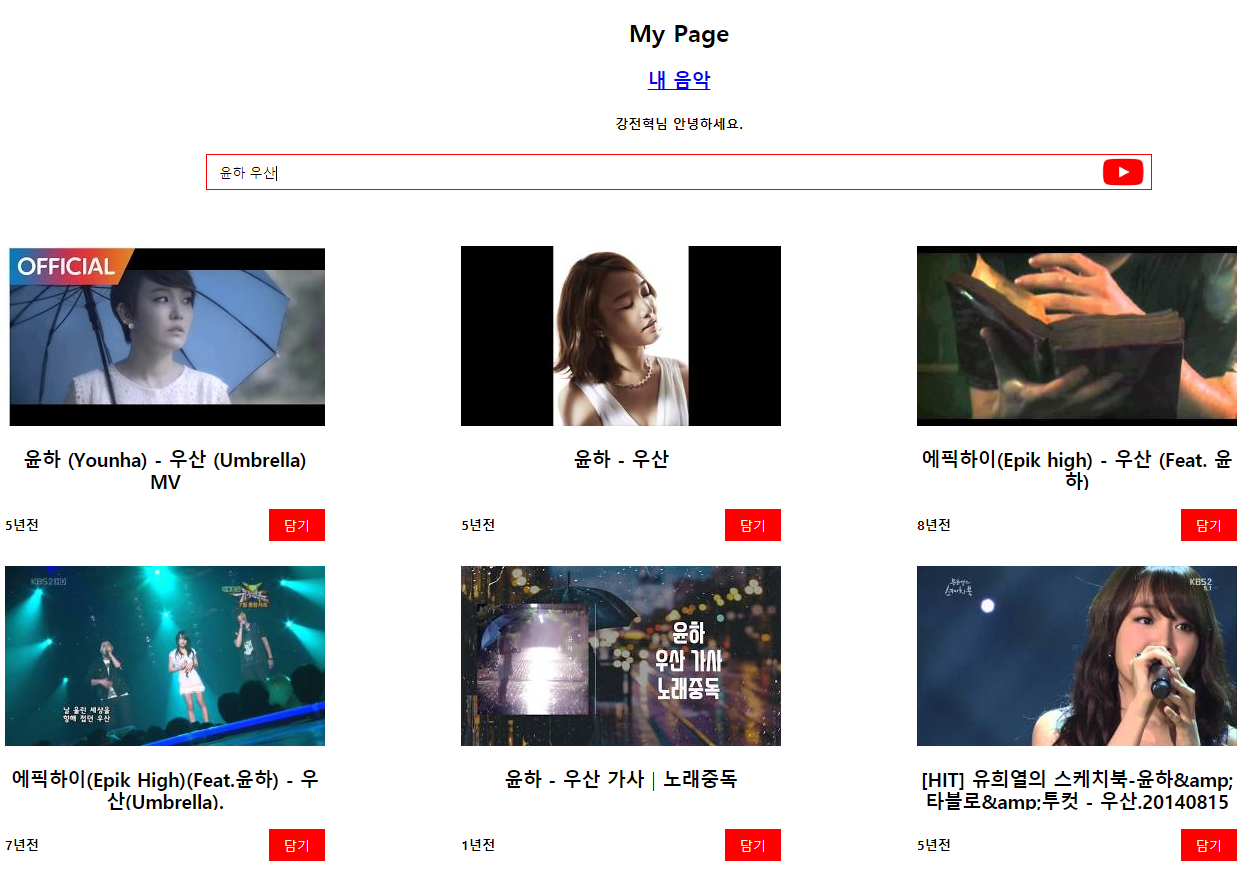Select title 에픽하이(Epik High)(Feat.윤하) - 우산(Umbrella).
The width and height of the screenshot is (1259, 869).
165,790
